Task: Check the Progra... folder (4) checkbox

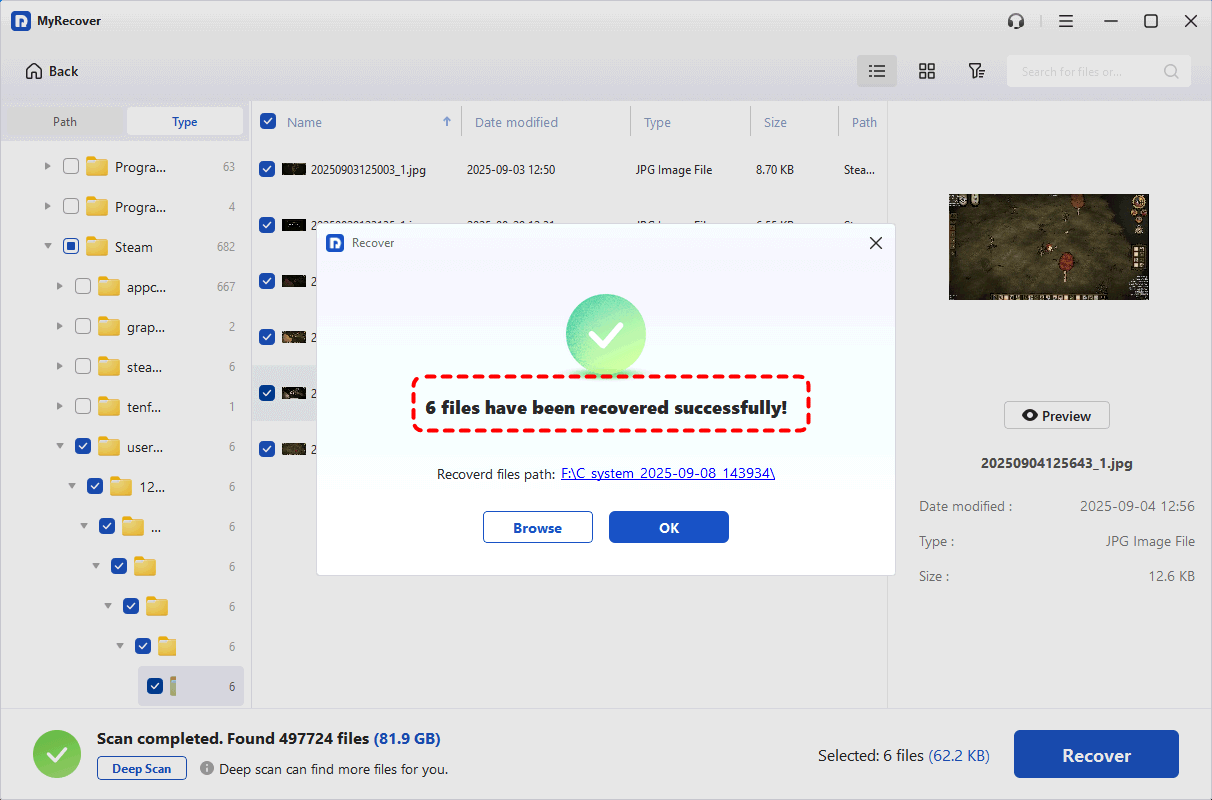Action: click(x=71, y=207)
